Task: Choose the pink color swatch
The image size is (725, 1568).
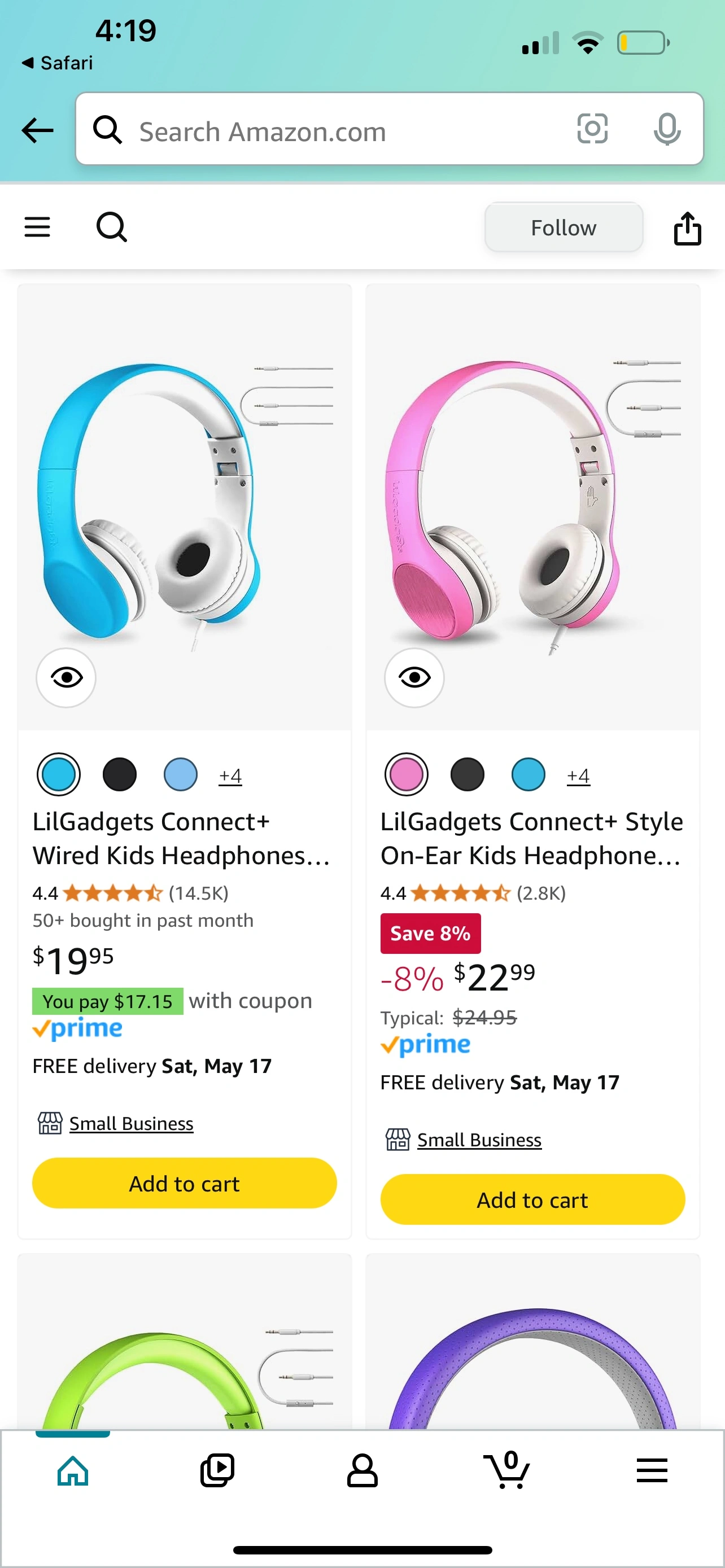Action: [407, 774]
